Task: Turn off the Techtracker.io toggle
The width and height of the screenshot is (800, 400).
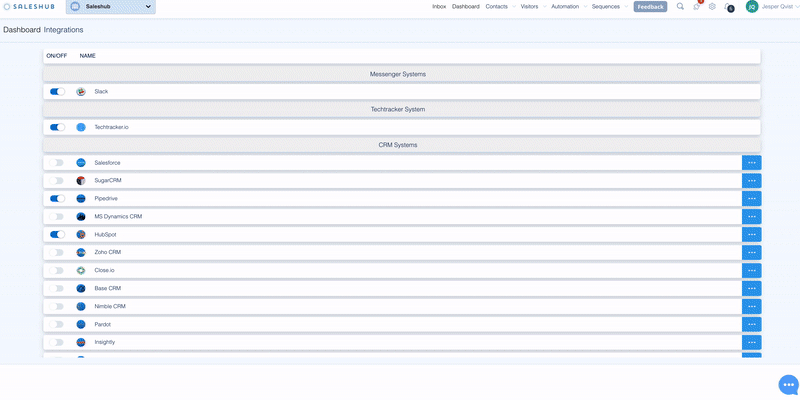Action: [57, 127]
